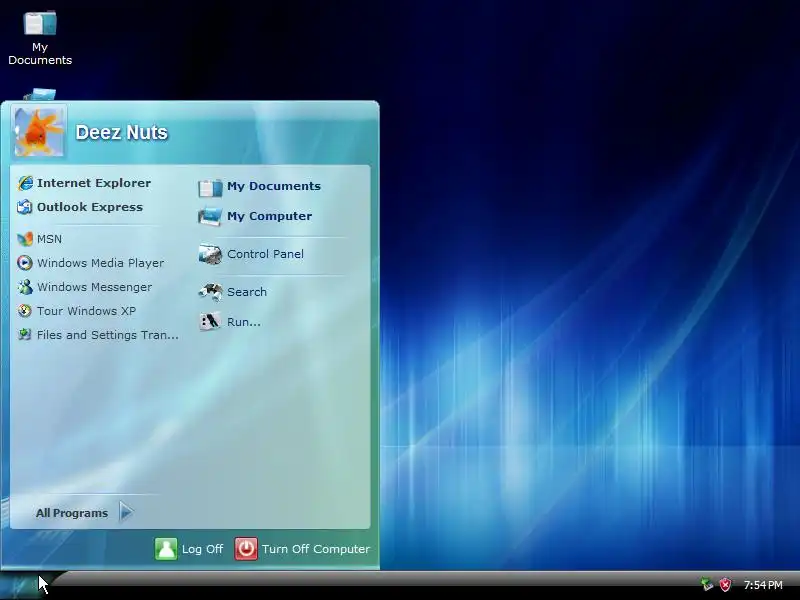800x600 pixels.
Task: Click the My Computer icon in Start menu
Action: click(x=210, y=216)
